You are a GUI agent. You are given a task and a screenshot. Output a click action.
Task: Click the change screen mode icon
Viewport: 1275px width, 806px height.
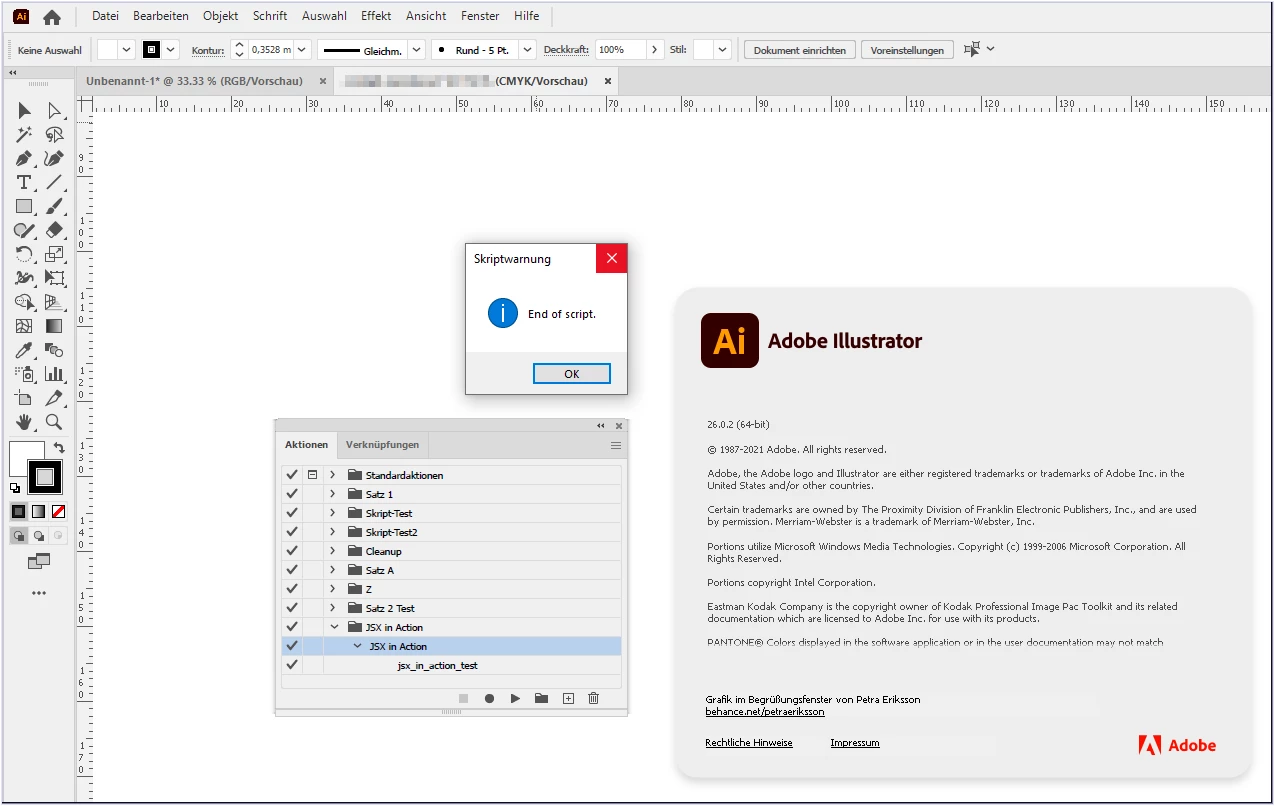[x=39, y=562]
